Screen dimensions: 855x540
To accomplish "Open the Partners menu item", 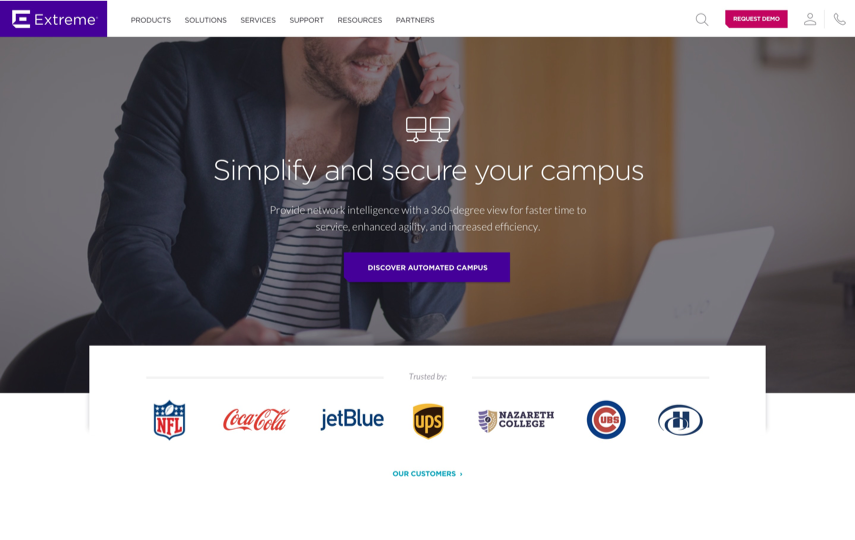I will 415,20.
